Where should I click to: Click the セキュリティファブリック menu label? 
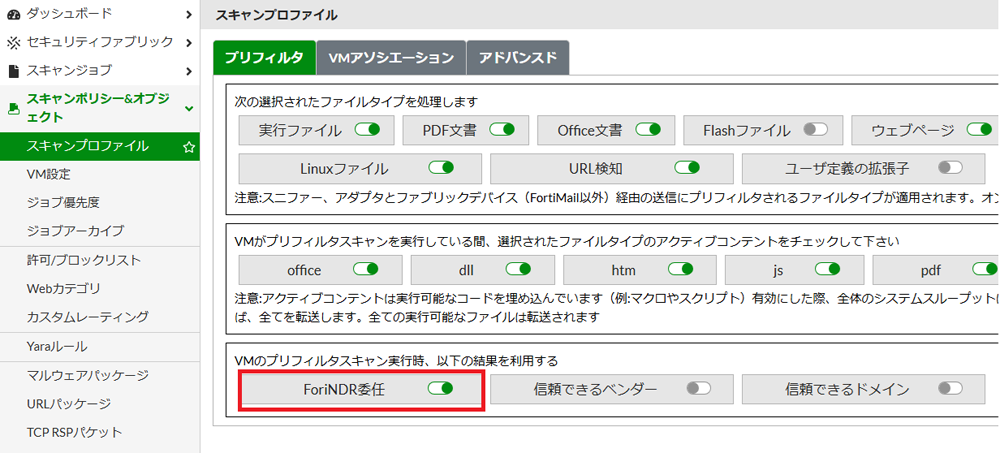pos(99,42)
